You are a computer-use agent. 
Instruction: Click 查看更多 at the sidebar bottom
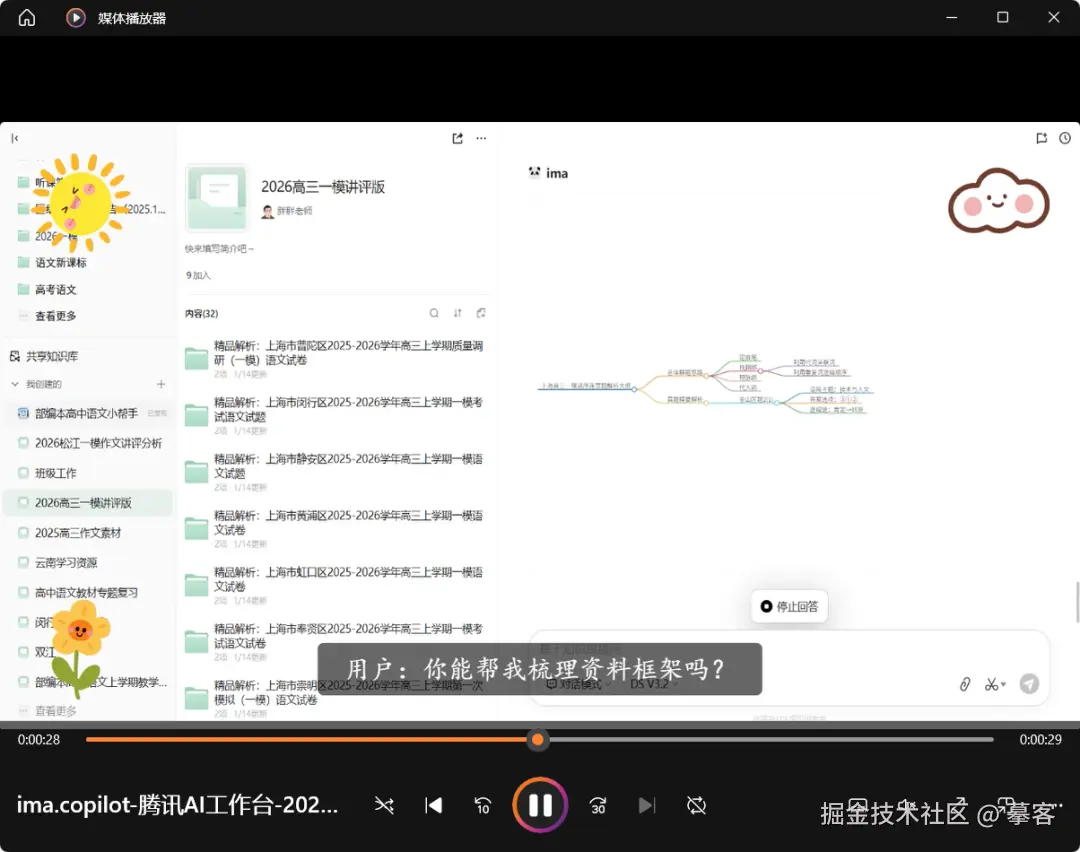(x=55, y=711)
